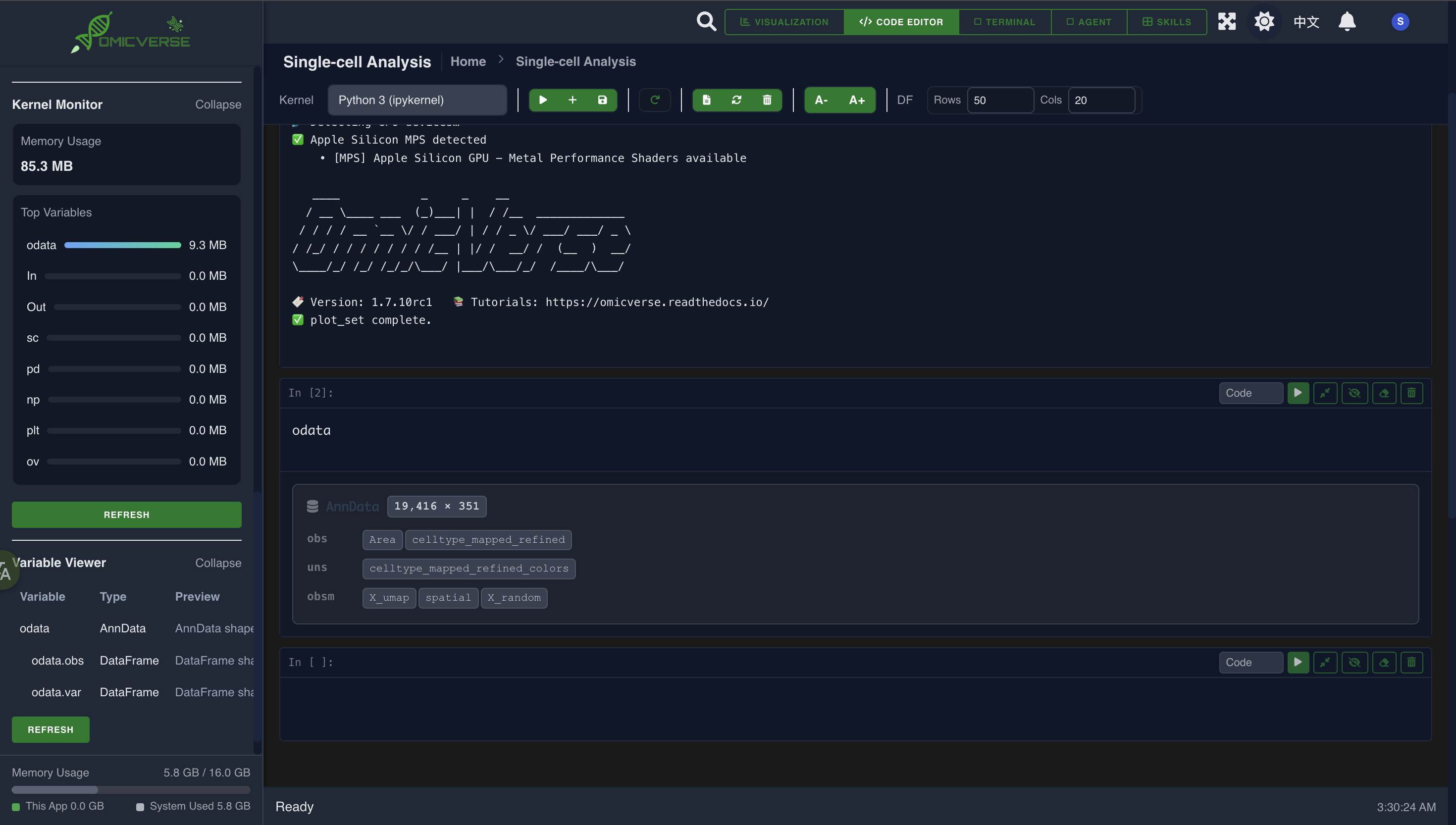Edit the Rows value input field
The height and width of the screenshot is (825, 1456).
1001,100
